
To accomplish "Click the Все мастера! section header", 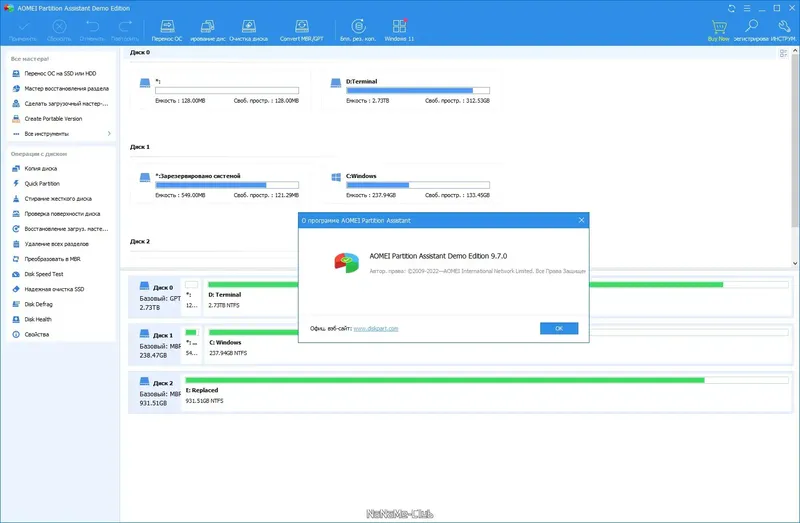I will [30, 59].
